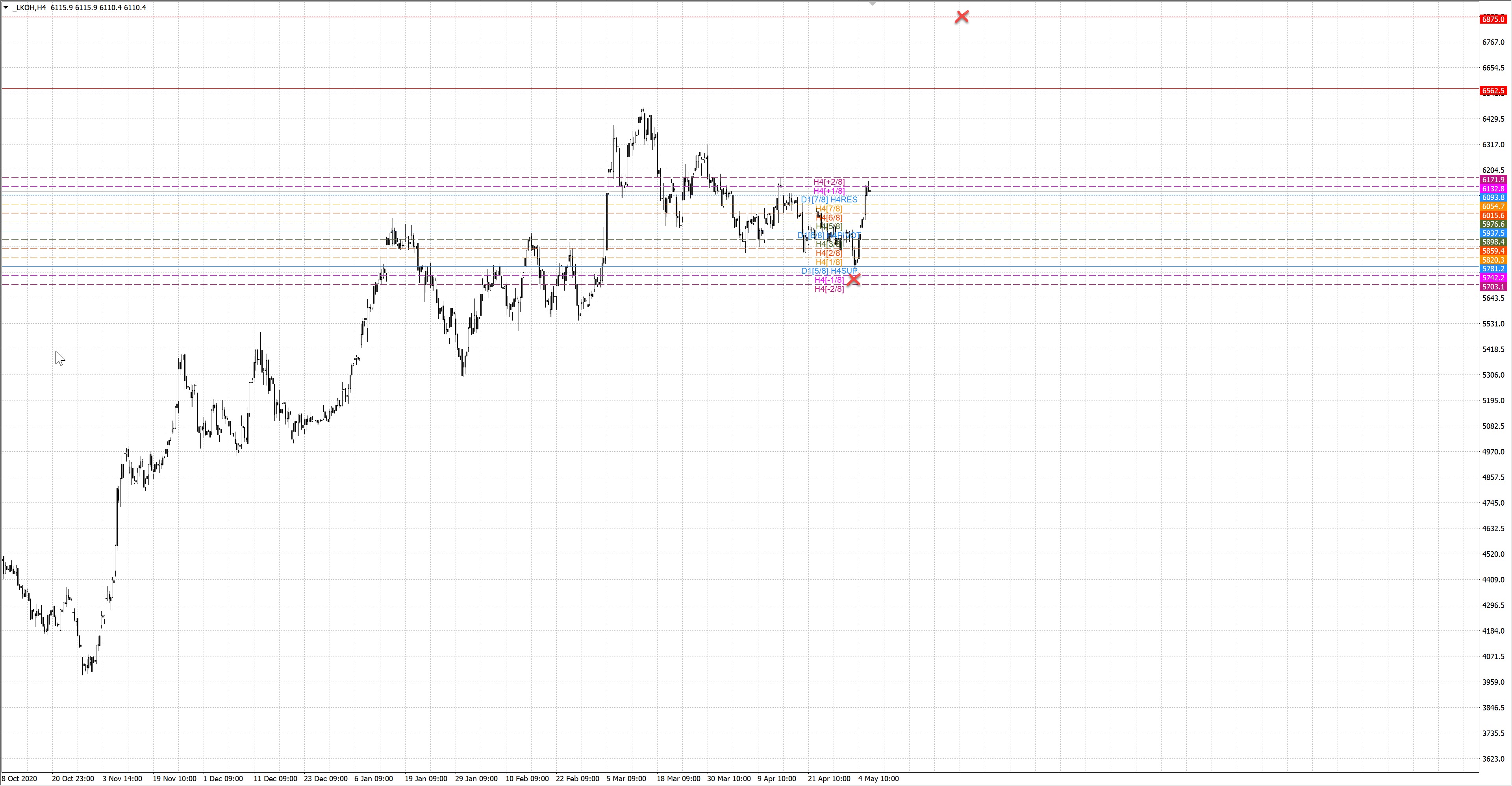The height and width of the screenshot is (786, 1512).
Task: Click the D1[5/8] H4SUP label
Action: click(829, 271)
